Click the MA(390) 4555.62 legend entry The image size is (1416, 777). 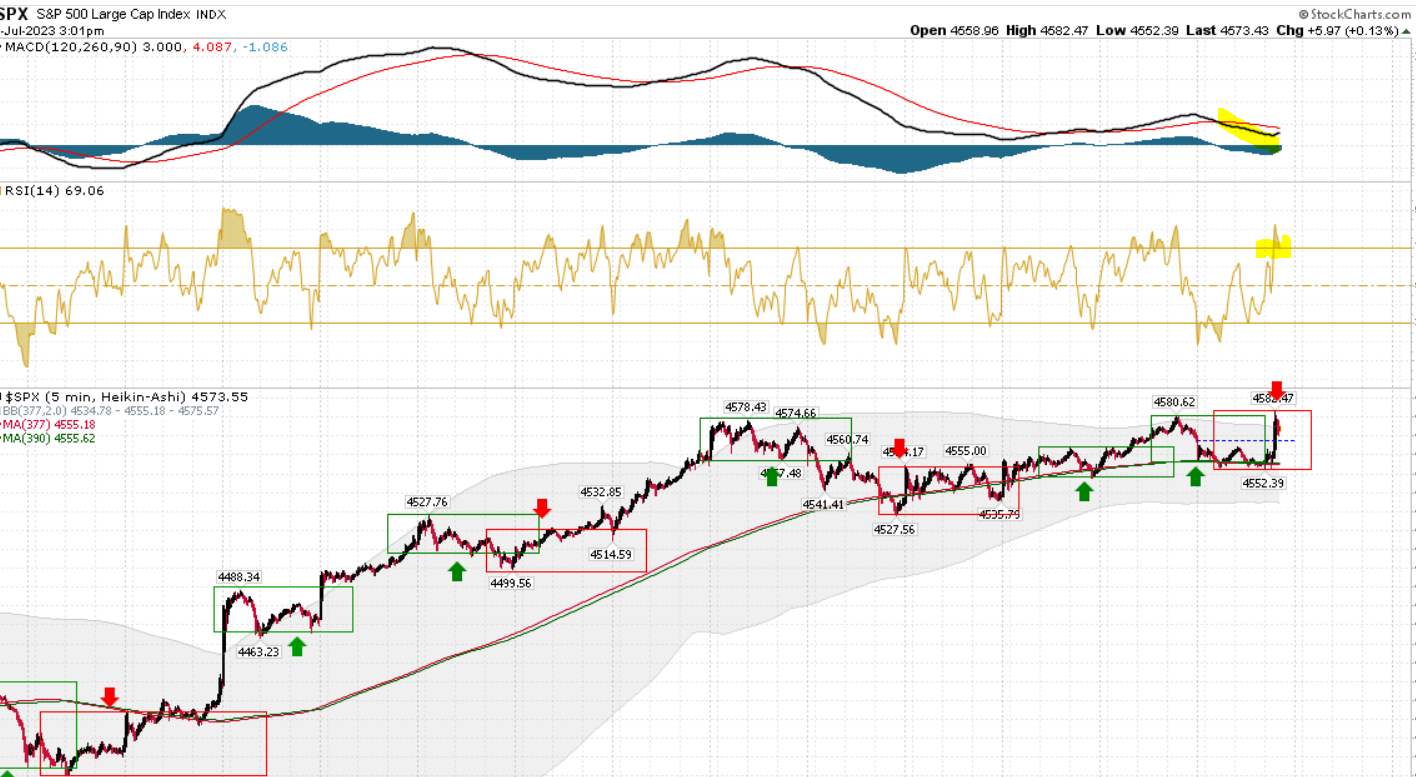(49, 438)
